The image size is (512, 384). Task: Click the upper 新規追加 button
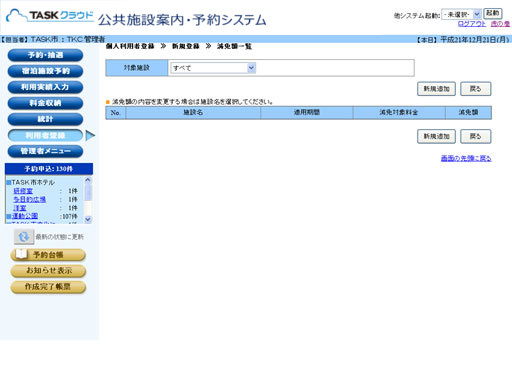(436, 89)
